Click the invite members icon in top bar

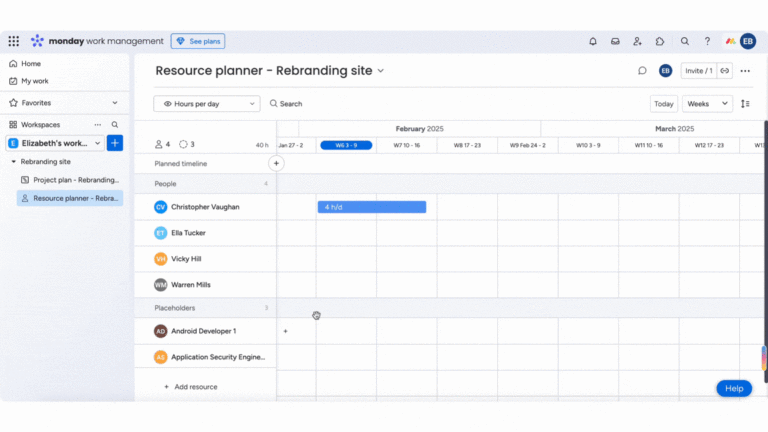coord(637,42)
